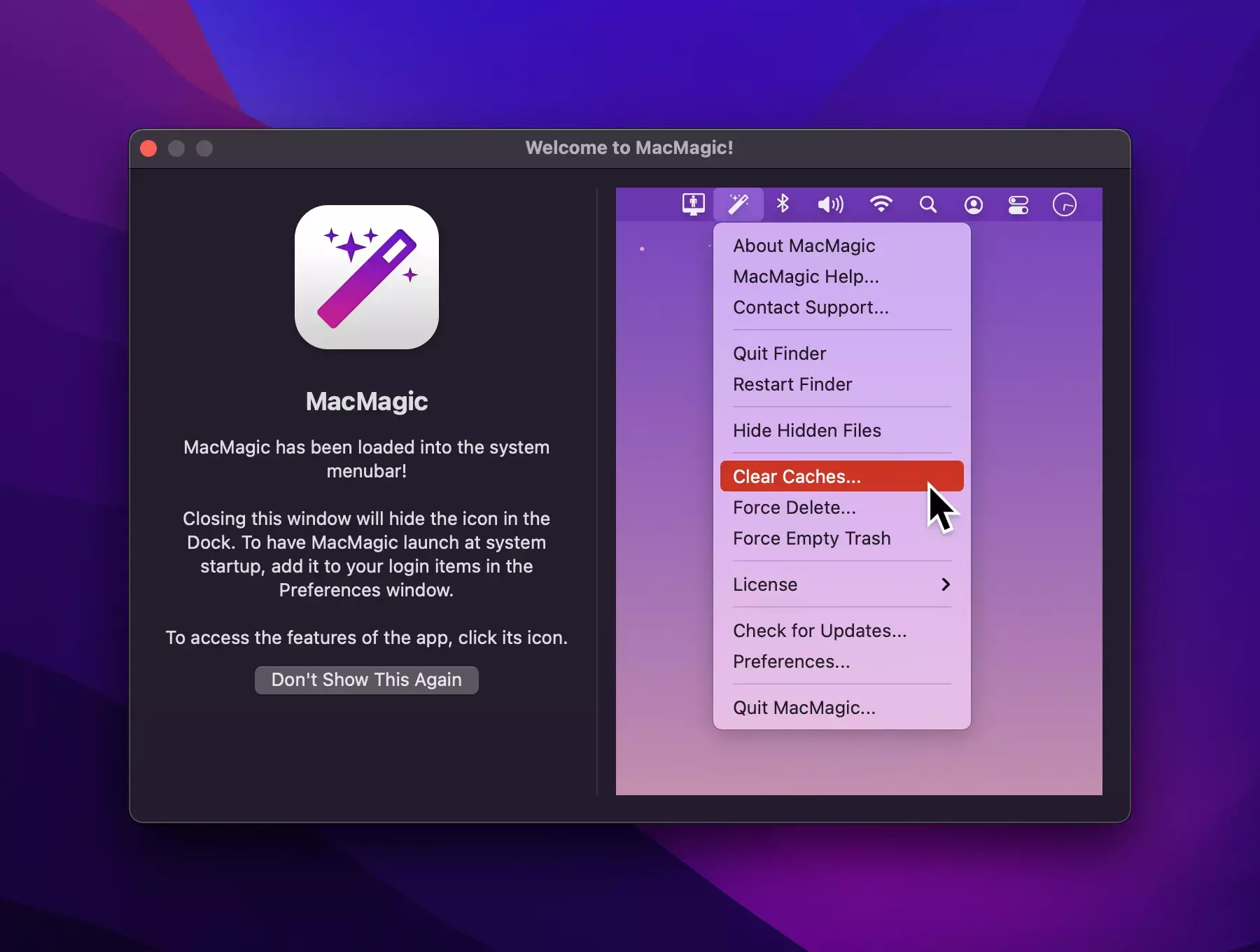Screen dimensions: 1260x952
Task: Toggle Hide Hidden Files menu option
Action: click(x=806, y=430)
